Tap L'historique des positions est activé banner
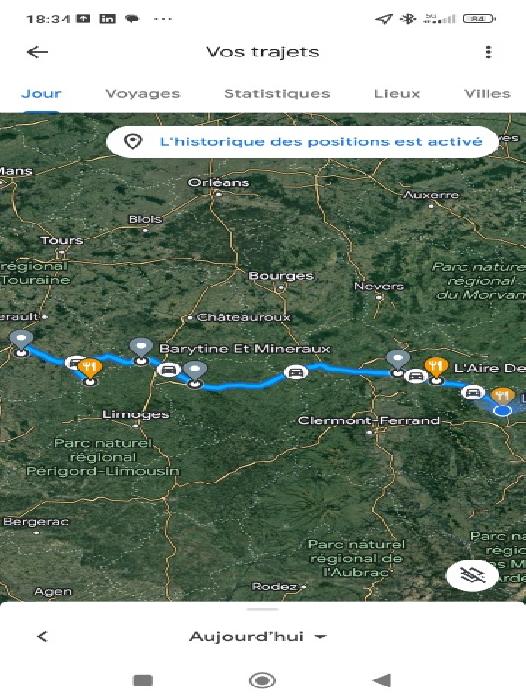The image size is (526, 700). pos(303,142)
